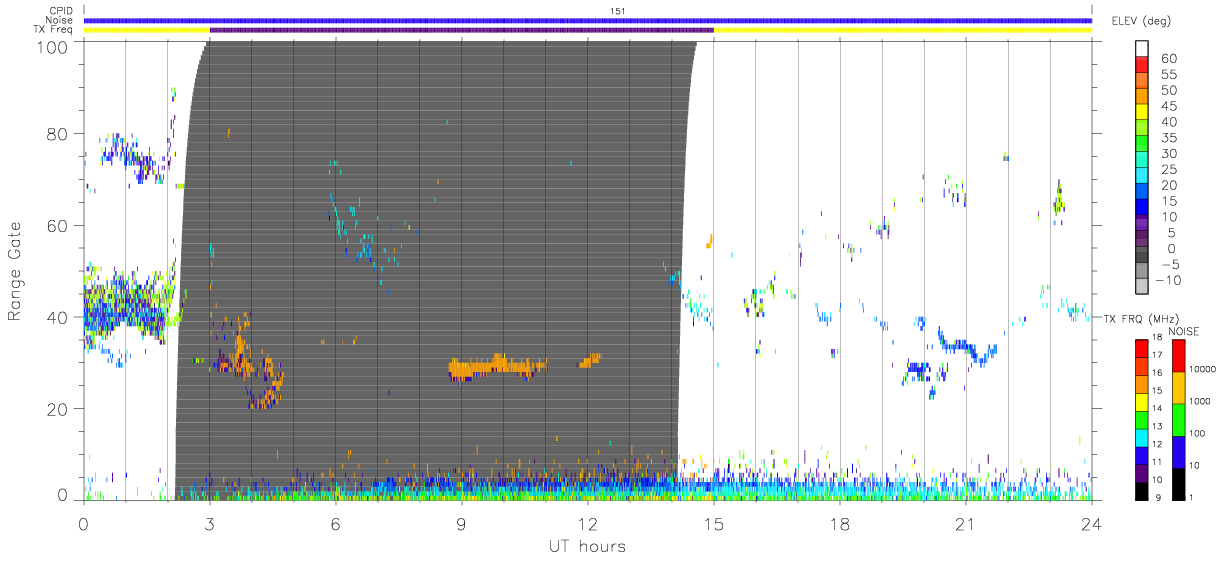Click the yellow swatch in ELEV colorbar
1228x567 pixels.
click(x=1141, y=112)
